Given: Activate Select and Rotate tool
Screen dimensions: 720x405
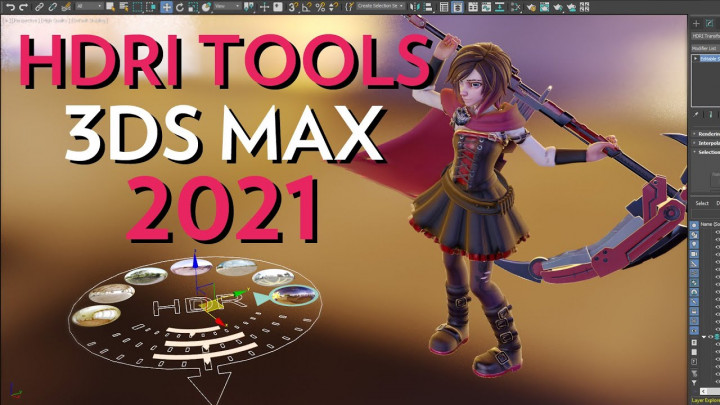Looking at the screenshot, I should tap(180, 7).
